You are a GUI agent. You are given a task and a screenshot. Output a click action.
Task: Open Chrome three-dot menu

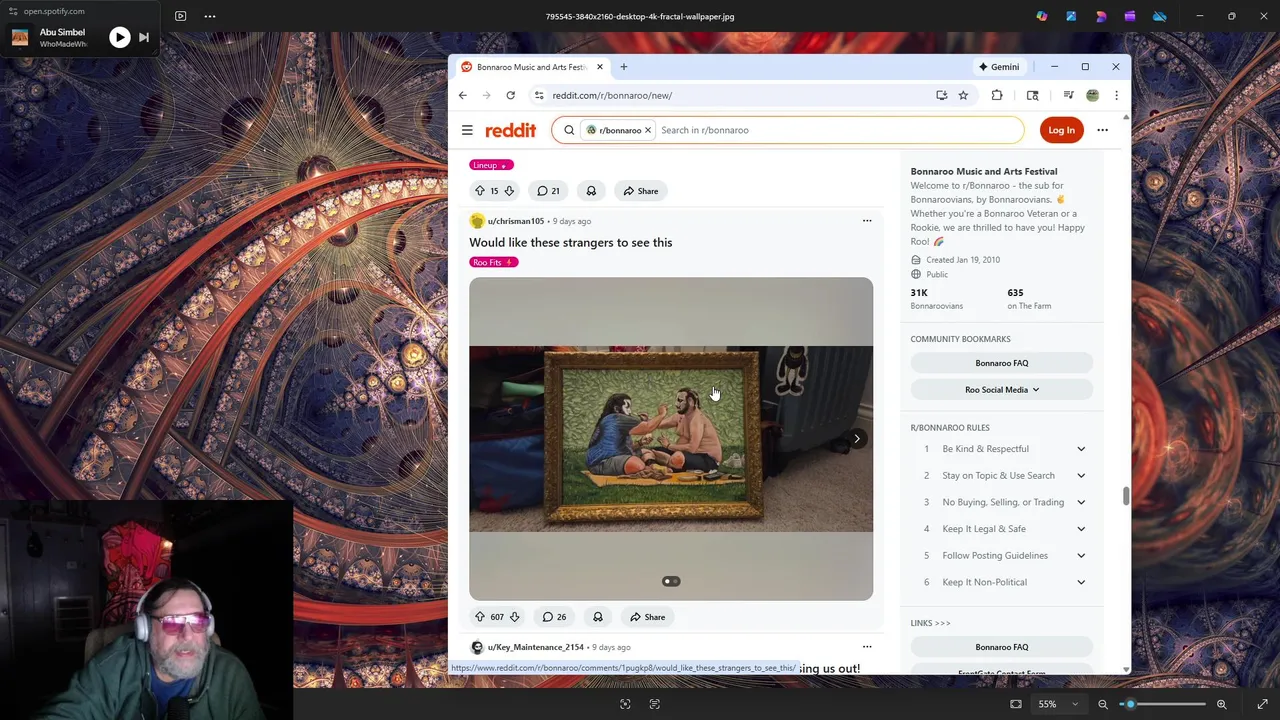pos(1116,95)
